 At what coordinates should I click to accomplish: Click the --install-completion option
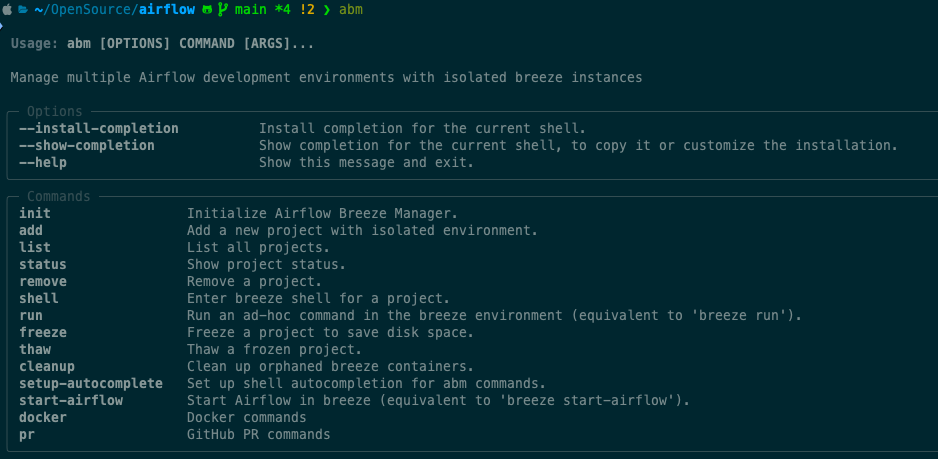98,129
